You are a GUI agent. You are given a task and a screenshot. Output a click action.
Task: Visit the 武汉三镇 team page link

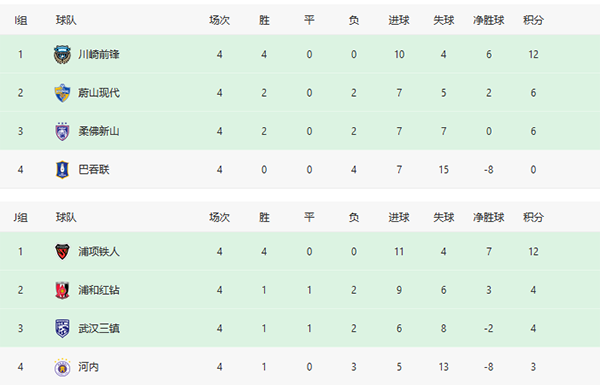click(x=99, y=328)
